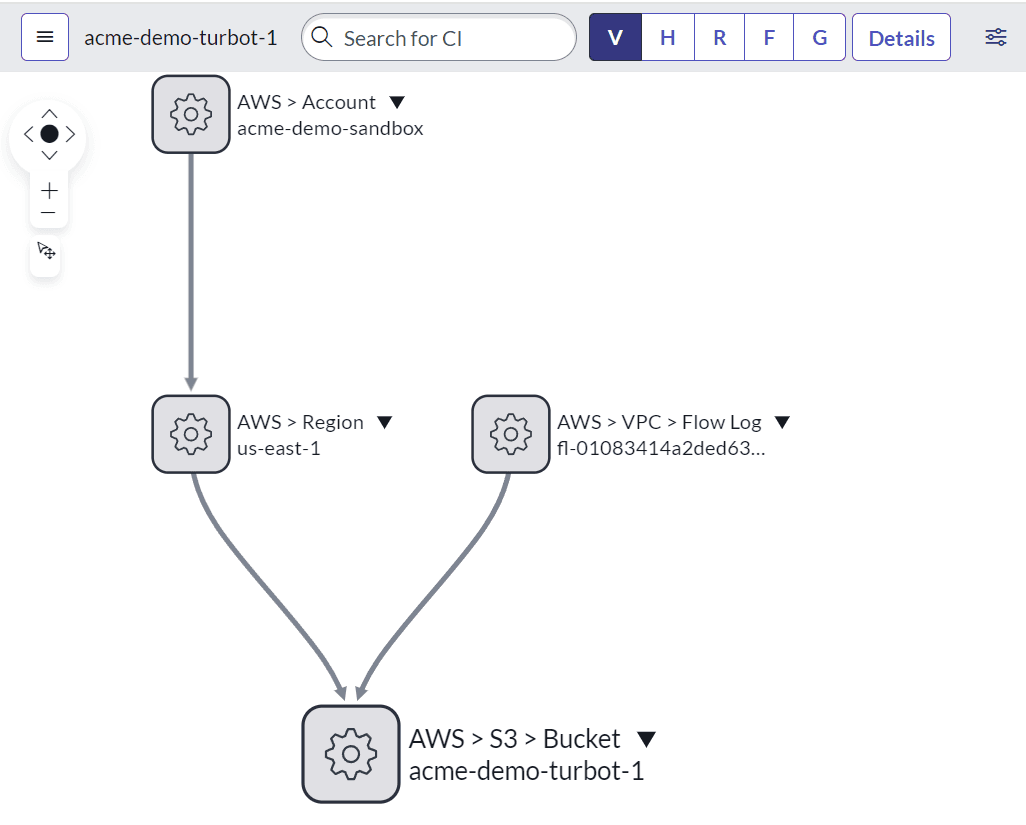Open the Details panel
1026x825 pixels.
pyautogui.click(x=901, y=37)
